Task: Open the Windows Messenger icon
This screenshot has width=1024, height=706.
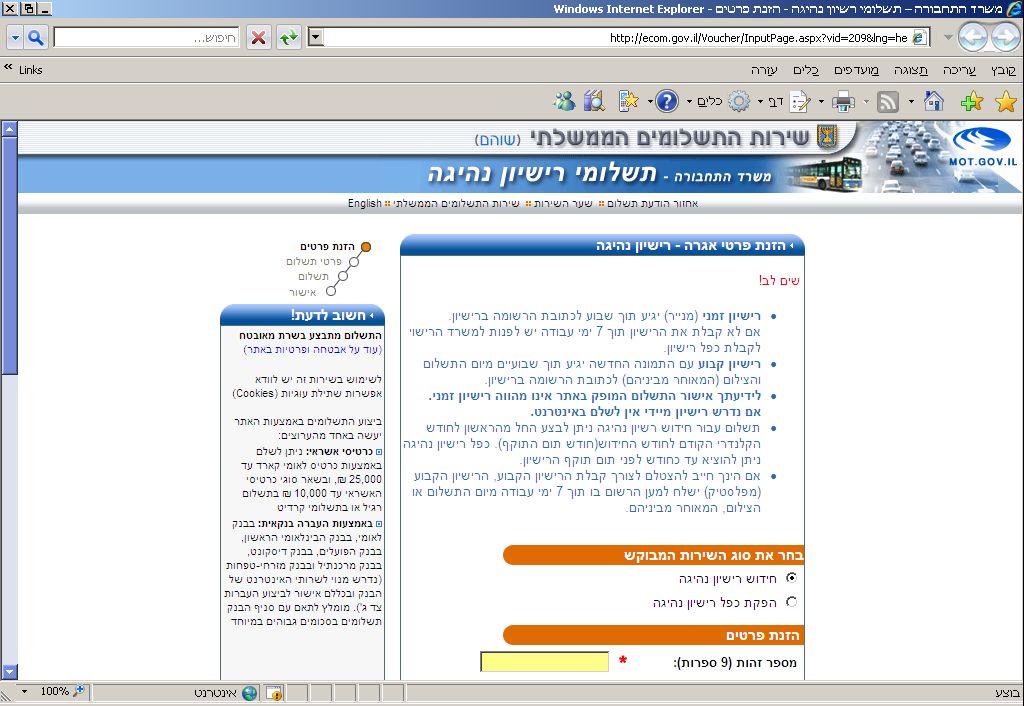Action: [x=564, y=101]
